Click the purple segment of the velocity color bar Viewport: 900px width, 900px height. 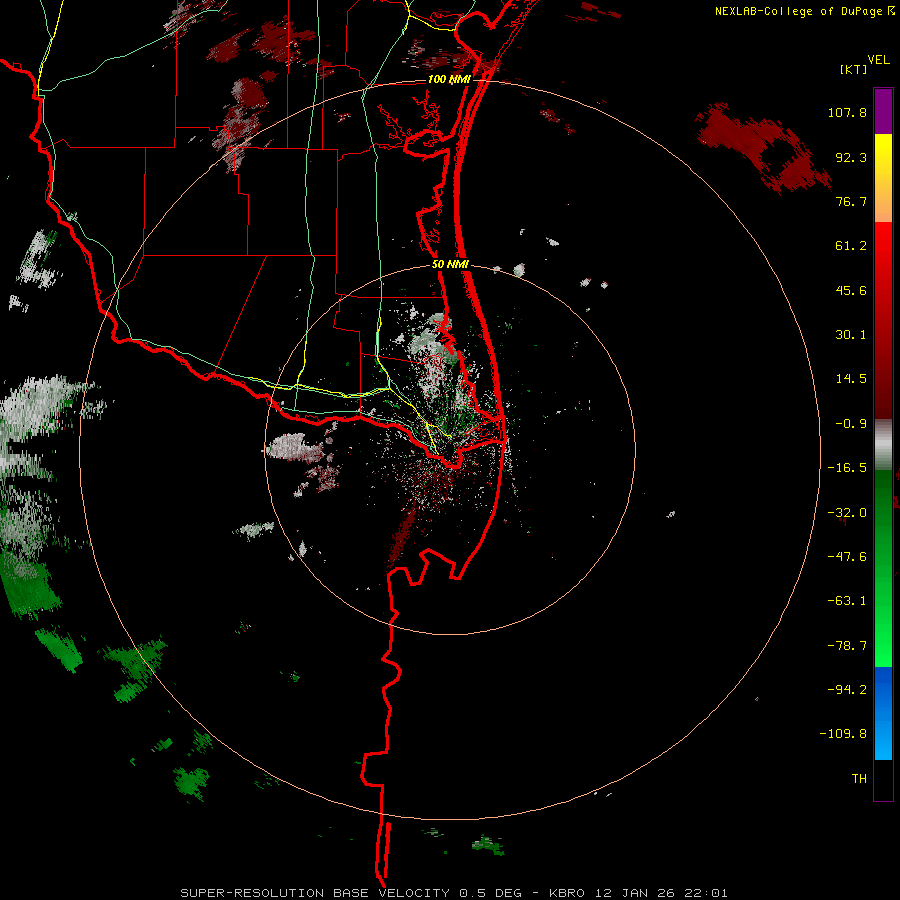coord(883,111)
